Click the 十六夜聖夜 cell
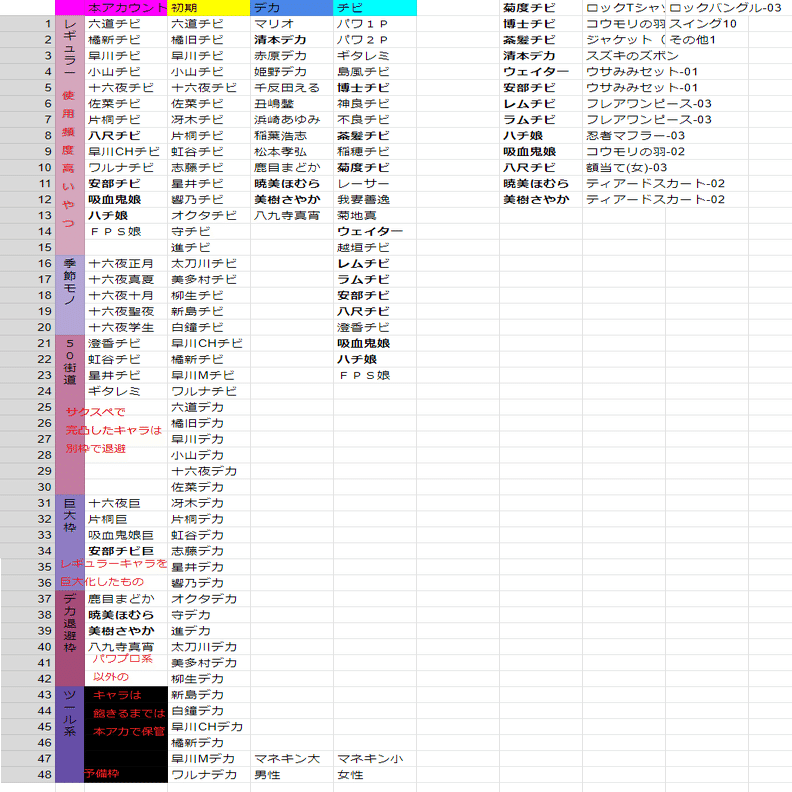Viewport: 792px width, 792px height. [126, 312]
